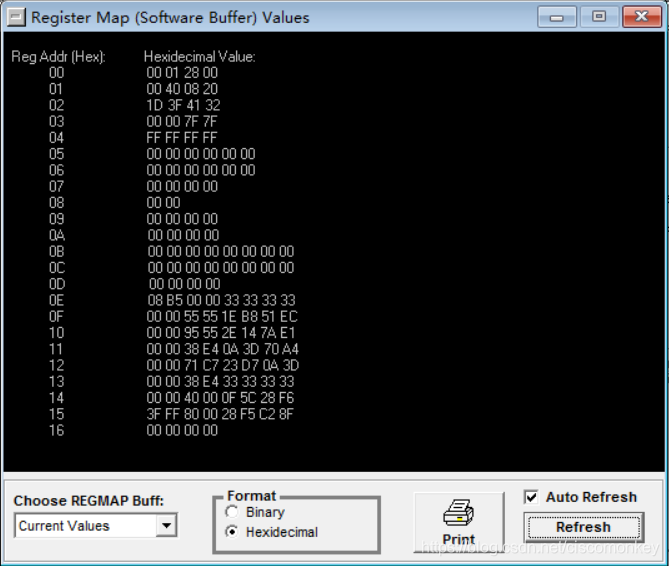
Task: Select value '00 40 08 20' of register 01
Action: (182, 89)
